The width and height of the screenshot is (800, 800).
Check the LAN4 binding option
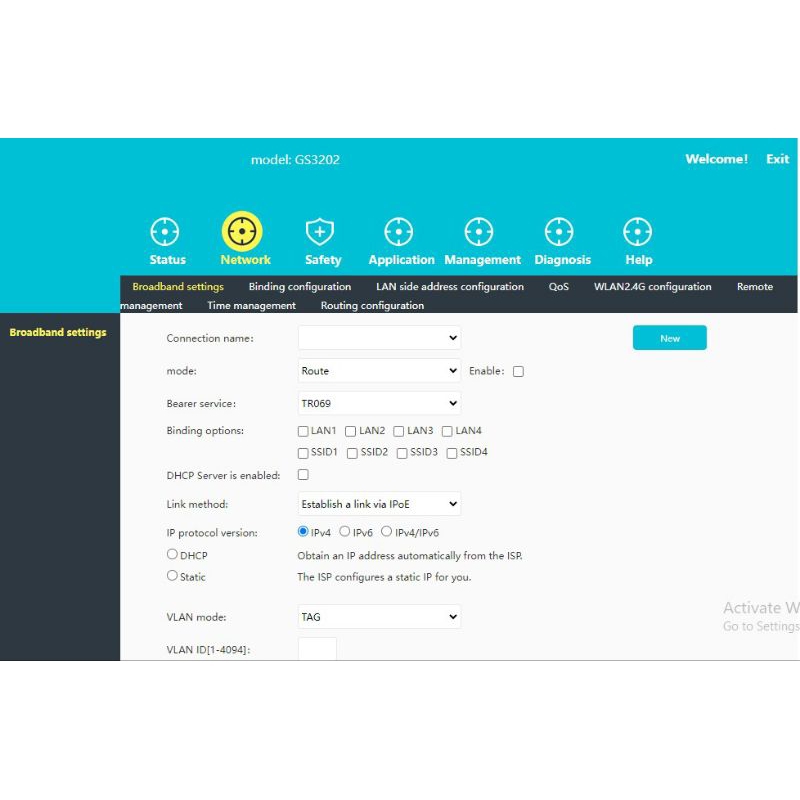tap(447, 431)
